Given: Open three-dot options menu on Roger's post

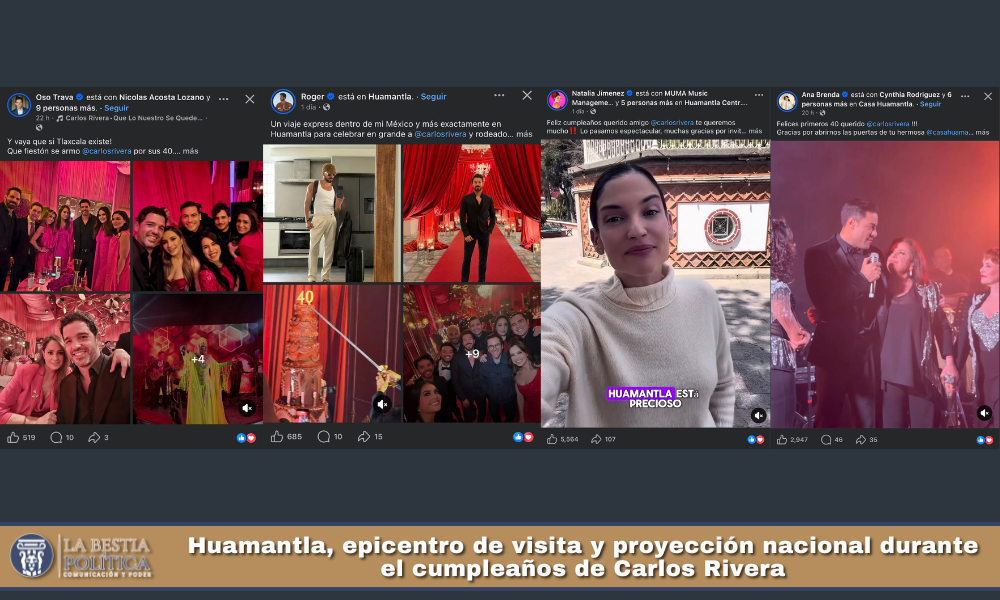Looking at the screenshot, I should [x=500, y=96].
